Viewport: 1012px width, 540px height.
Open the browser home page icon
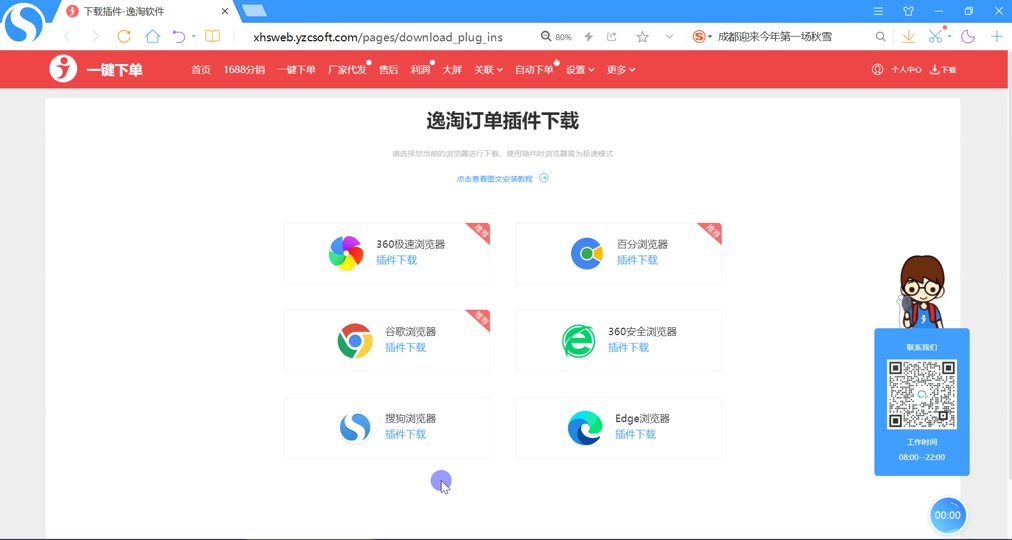click(152, 37)
